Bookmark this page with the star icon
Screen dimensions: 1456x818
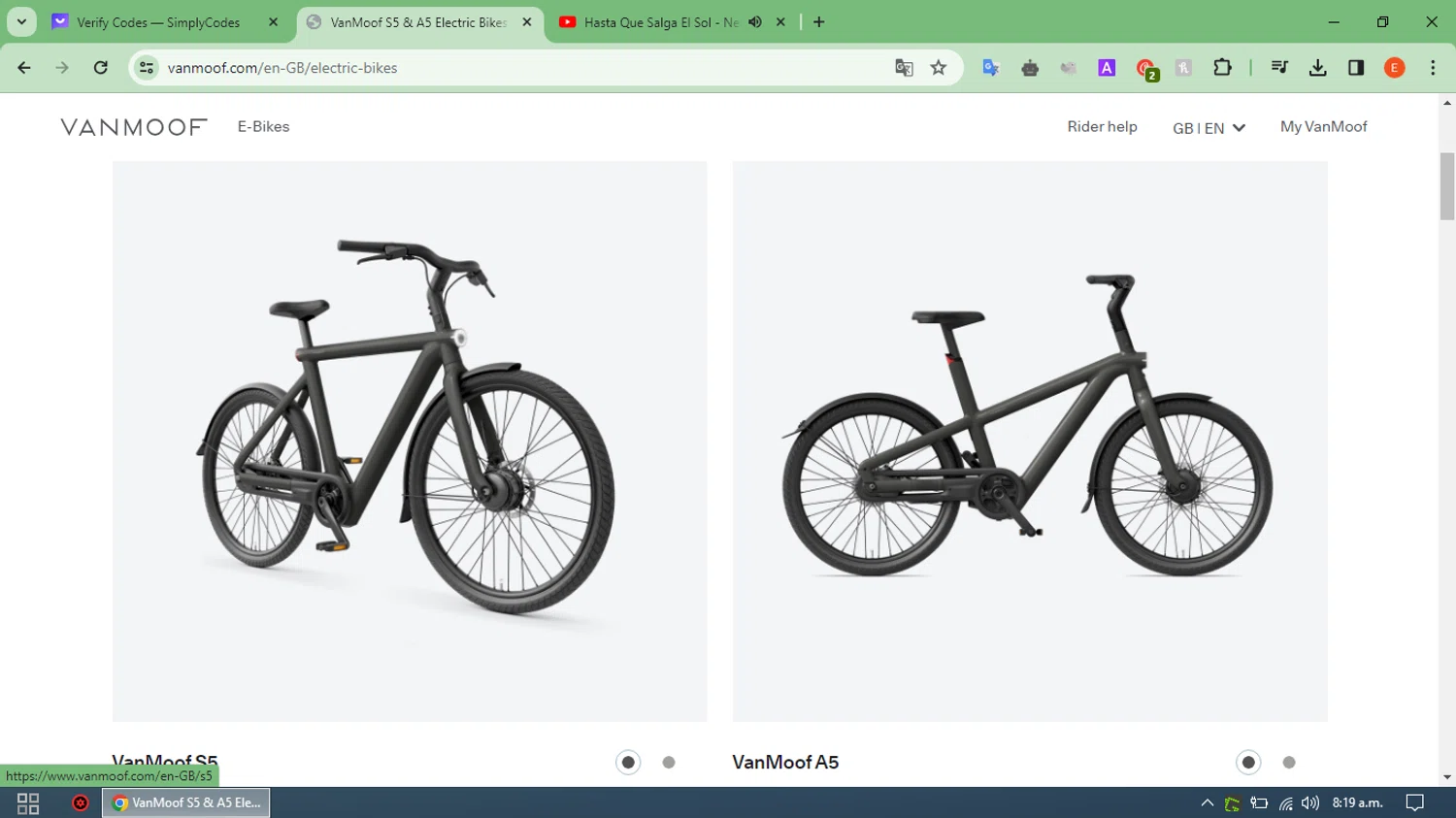[939, 68]
